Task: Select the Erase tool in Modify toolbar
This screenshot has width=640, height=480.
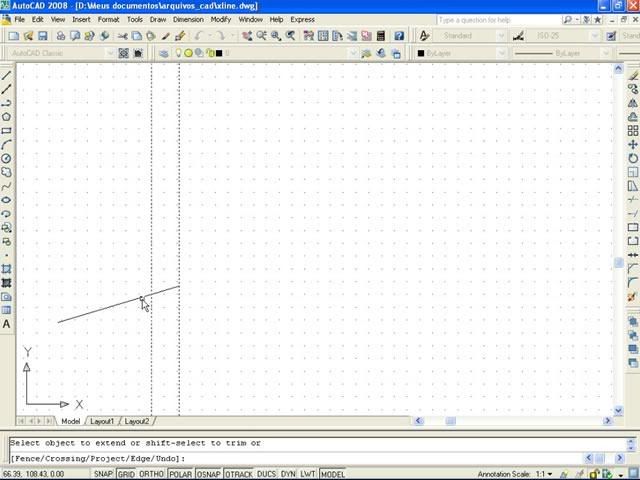Action: tap(633, 76)
